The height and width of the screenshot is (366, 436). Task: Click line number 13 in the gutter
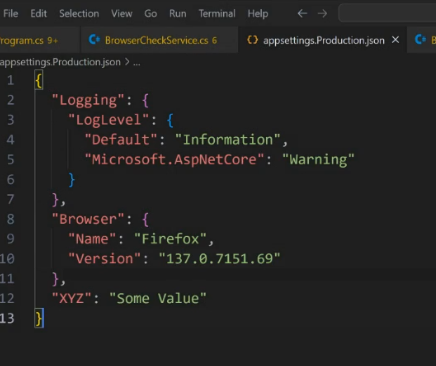7,318
